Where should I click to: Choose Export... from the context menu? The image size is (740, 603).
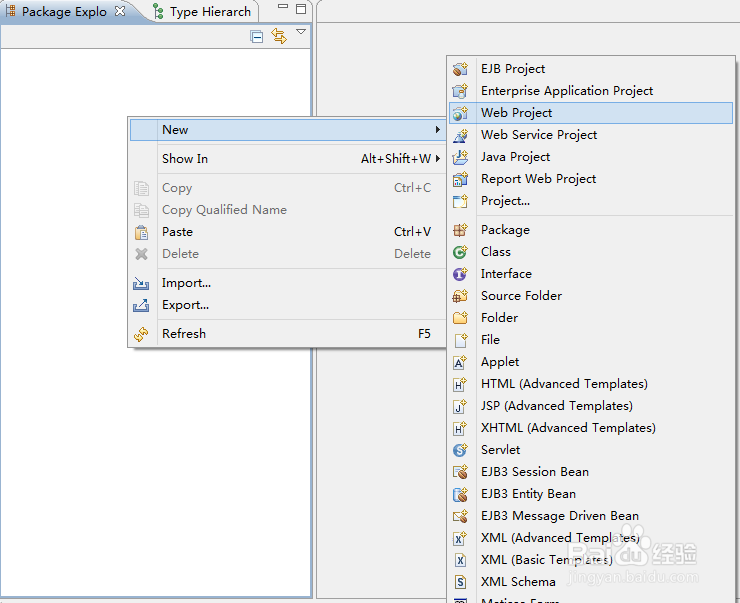(287, 305)
